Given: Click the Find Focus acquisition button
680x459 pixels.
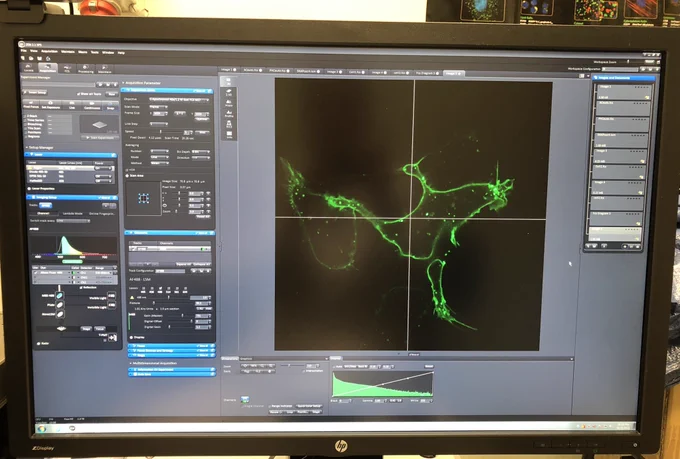Looking at the screenshot, I should coord(31,105).
